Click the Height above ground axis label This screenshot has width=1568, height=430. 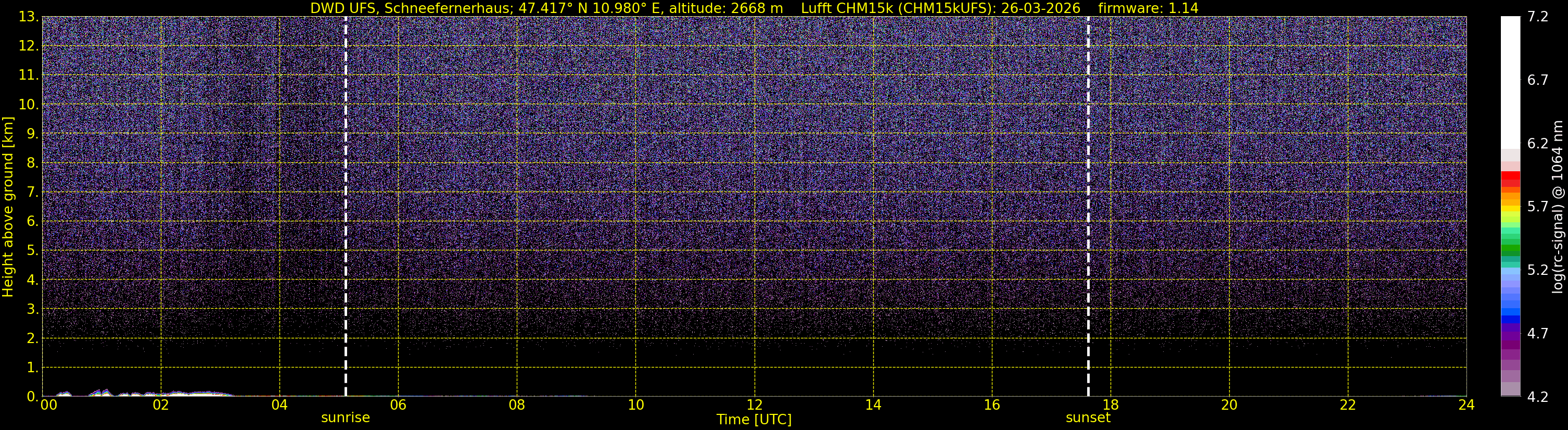pos(8,207)
